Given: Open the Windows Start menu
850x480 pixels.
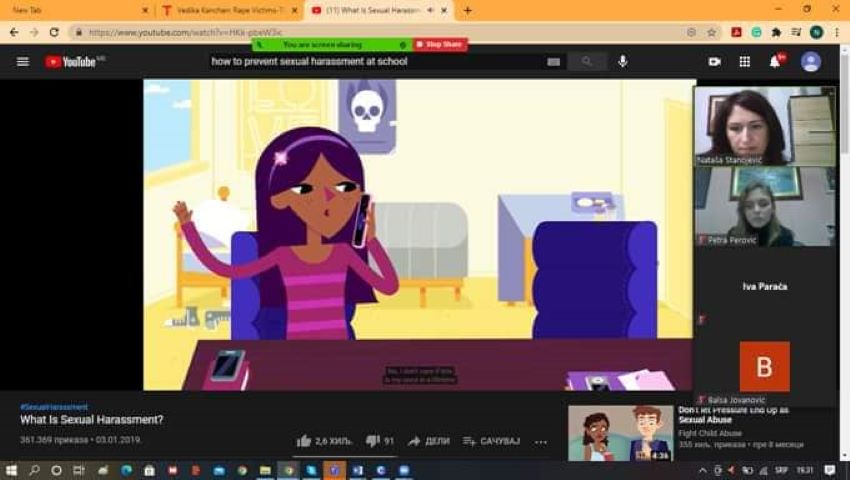Looking at the screenshot, I should coord(12,470).
